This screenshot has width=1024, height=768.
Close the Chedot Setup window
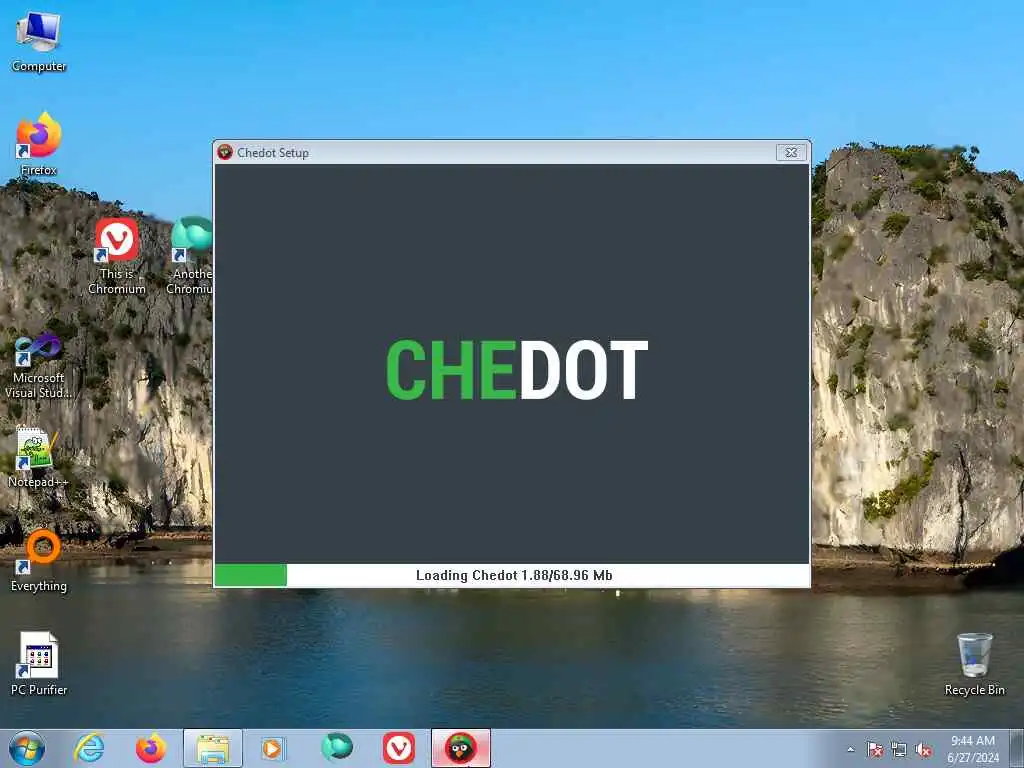[791, 152]
